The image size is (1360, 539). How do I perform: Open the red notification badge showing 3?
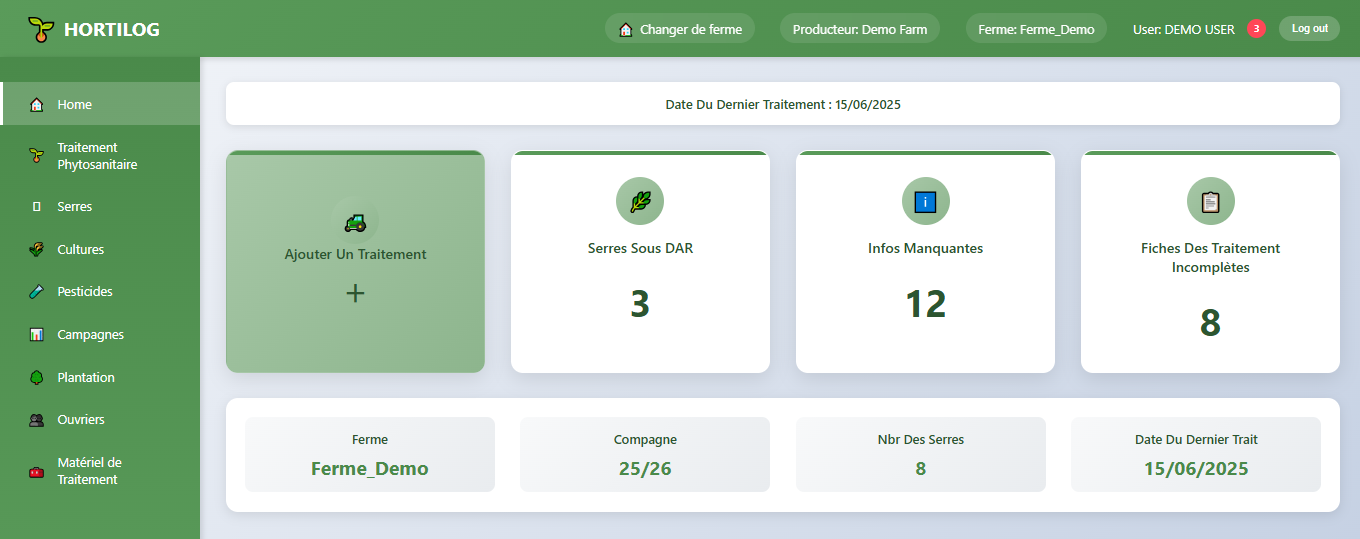click(x=1257, y=29)
